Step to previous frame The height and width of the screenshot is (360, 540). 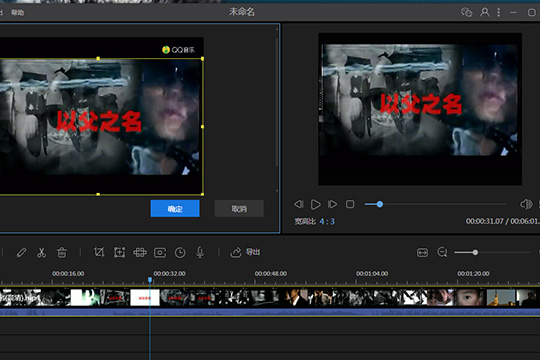coord(299,204)
